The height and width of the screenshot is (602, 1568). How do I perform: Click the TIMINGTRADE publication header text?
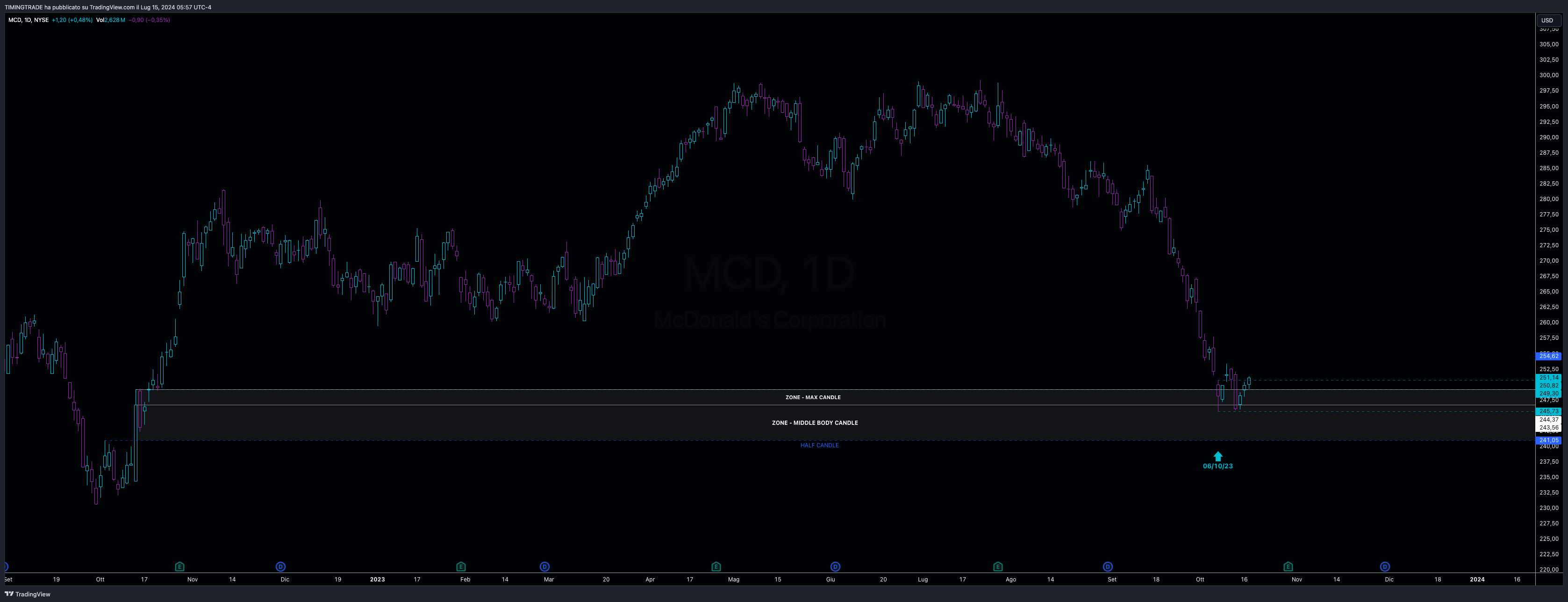point(108,7)
